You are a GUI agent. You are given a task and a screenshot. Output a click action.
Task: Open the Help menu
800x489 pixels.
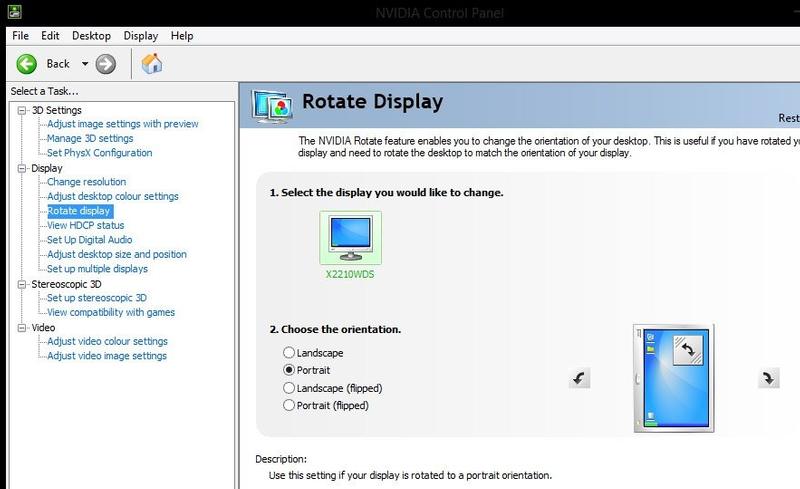[182, 36]
